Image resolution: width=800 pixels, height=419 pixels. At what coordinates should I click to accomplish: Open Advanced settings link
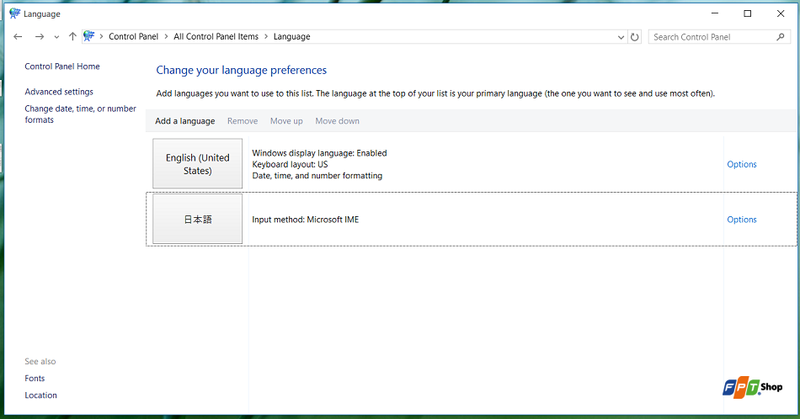[59, 92]
